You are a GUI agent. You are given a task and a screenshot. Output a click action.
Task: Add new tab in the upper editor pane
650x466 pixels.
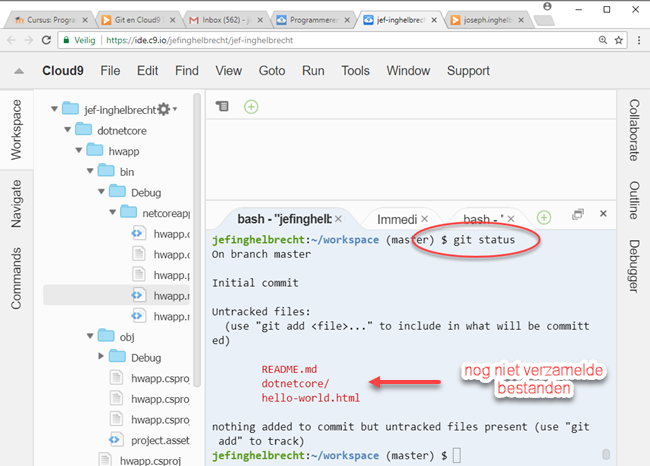251,107
